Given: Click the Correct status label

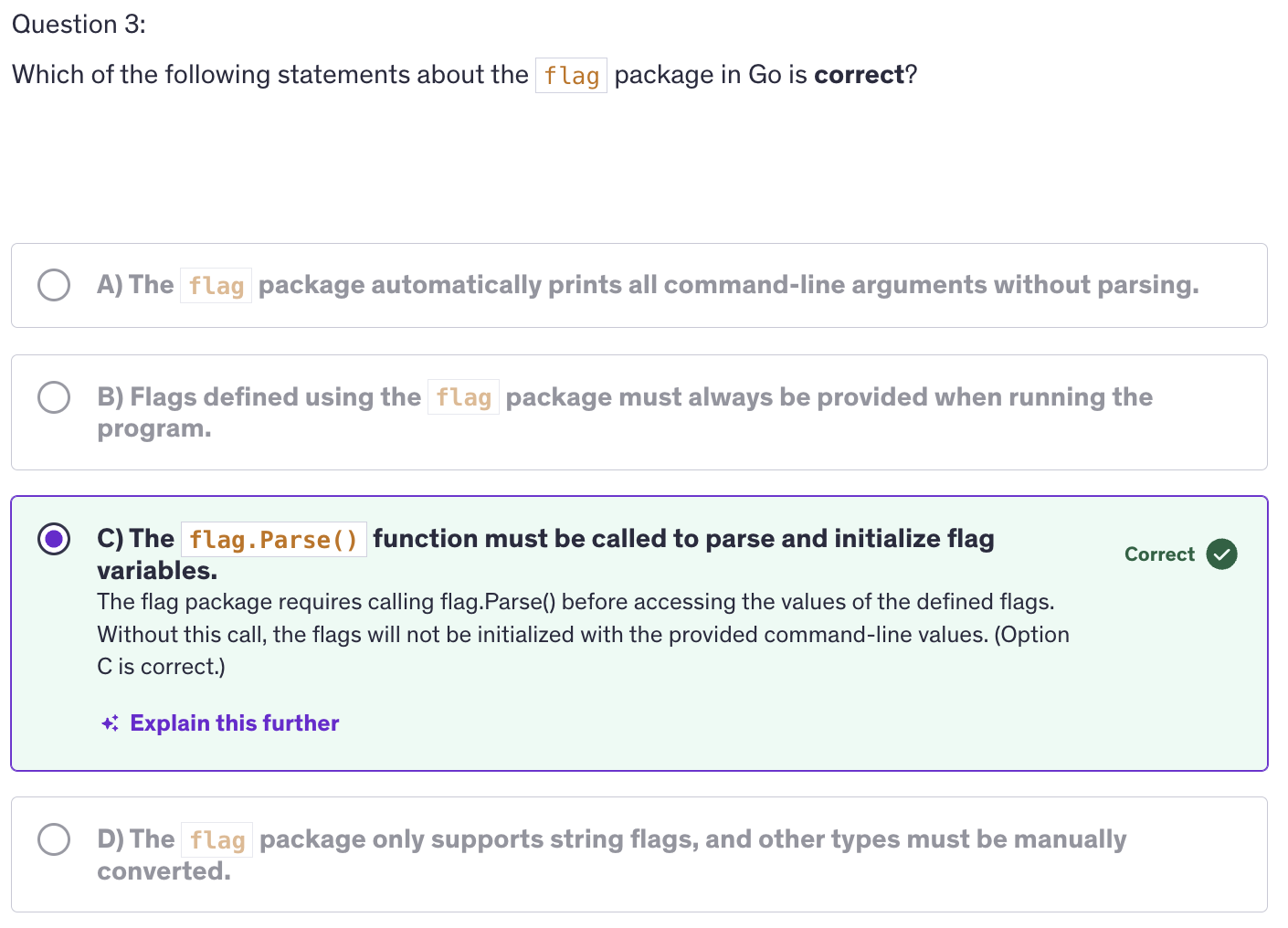Looking at the screenshot, I should (x=1159, y=554).
